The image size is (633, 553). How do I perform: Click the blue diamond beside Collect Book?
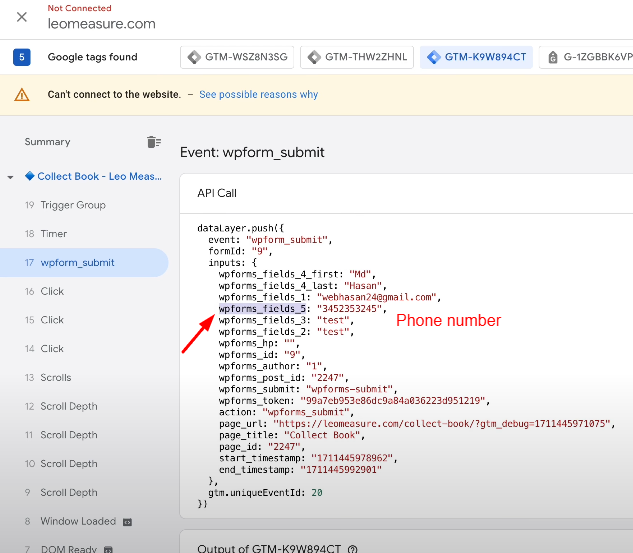(x=29, y=176)
